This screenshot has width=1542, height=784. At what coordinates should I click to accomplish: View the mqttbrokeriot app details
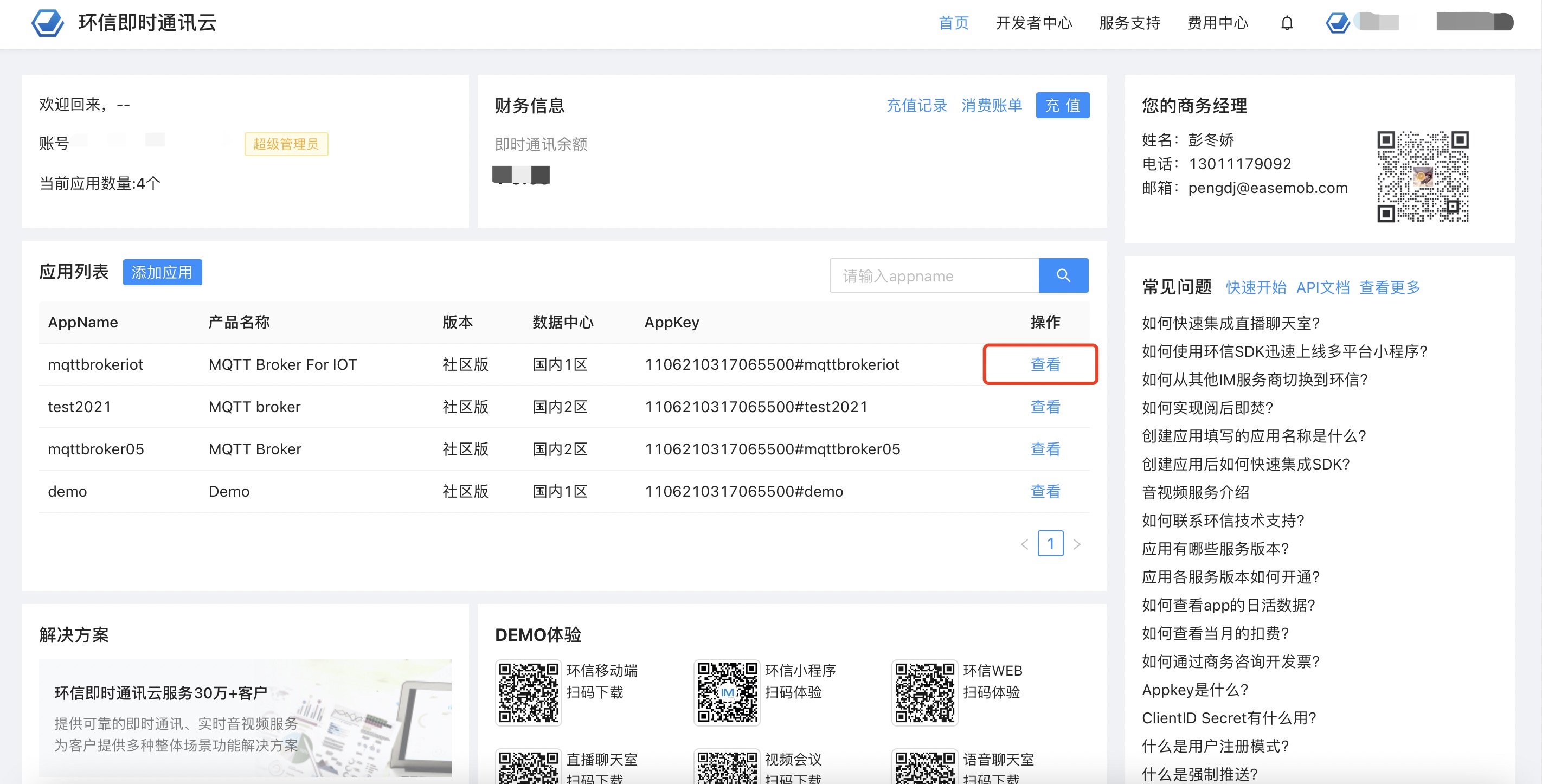(x=1045, y=364)
